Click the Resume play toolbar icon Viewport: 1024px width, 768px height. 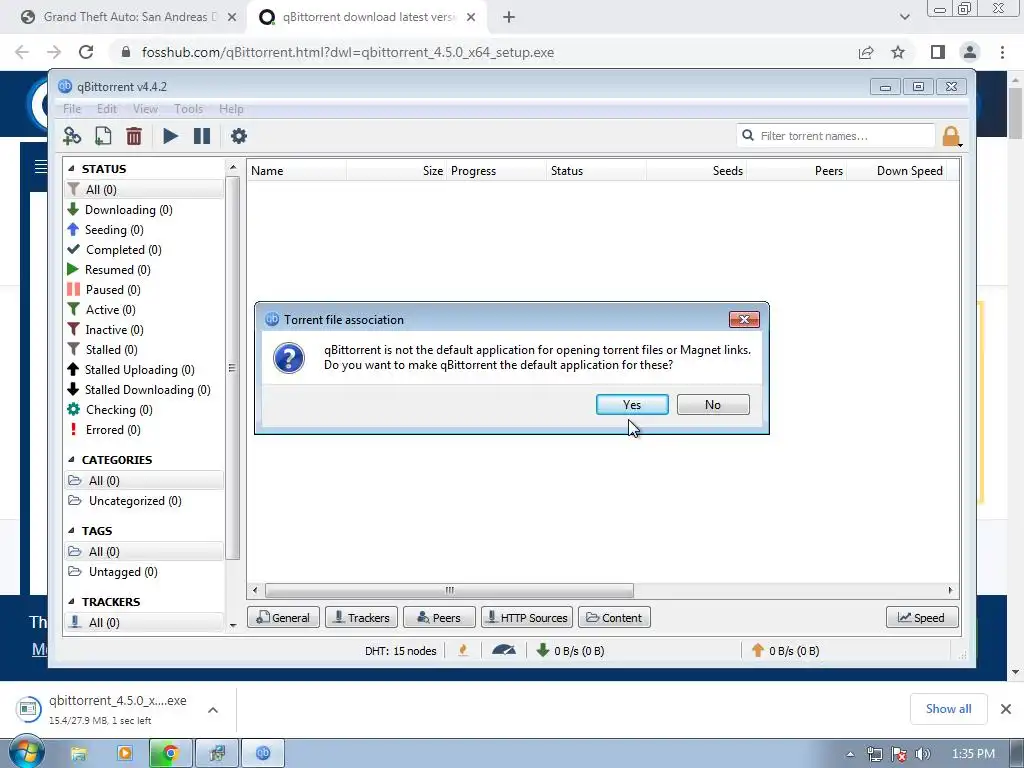pyautogui.click(x=170, y=136)
